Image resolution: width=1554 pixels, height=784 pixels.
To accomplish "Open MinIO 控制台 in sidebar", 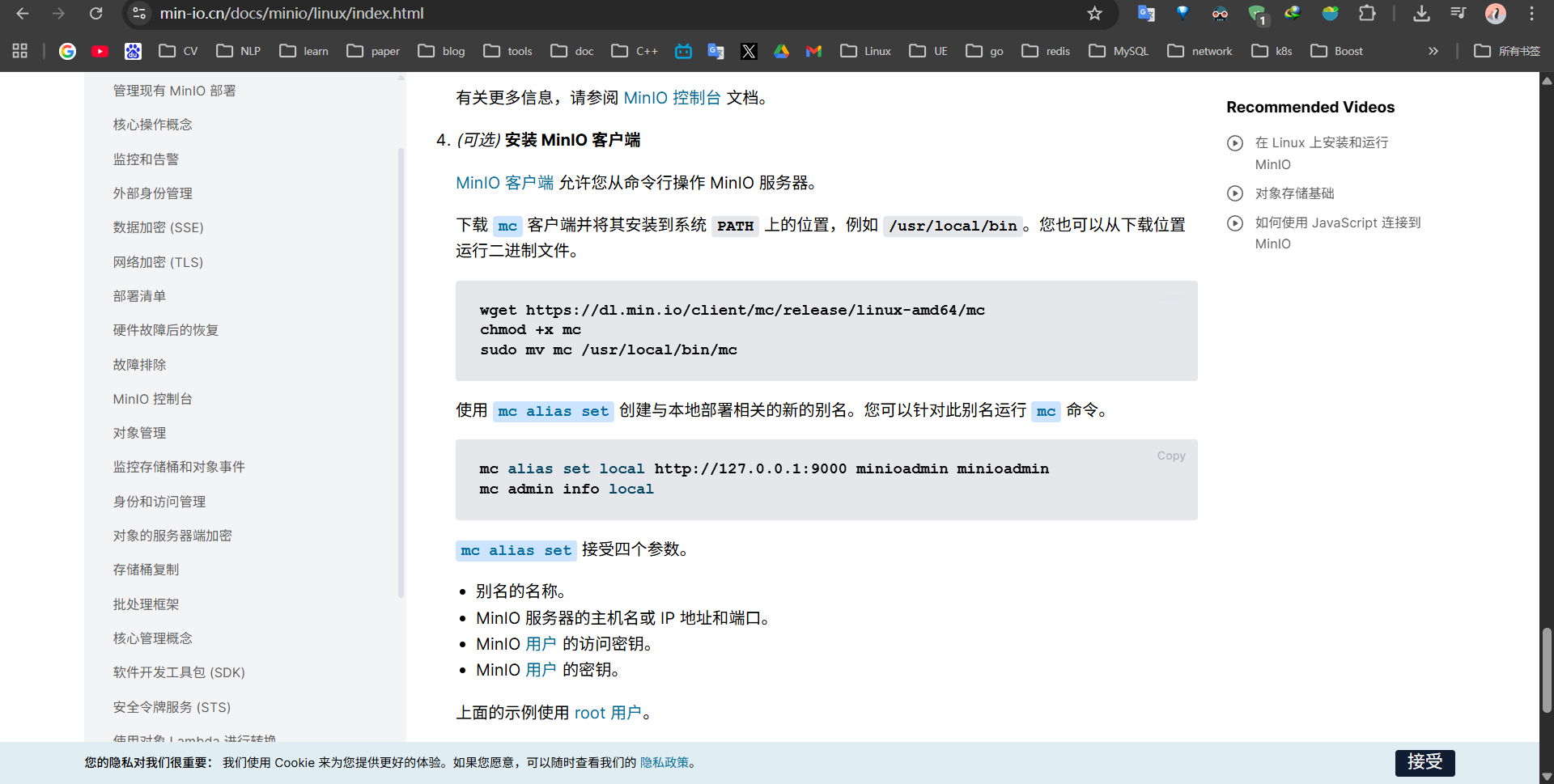I will tap(153, 399).
